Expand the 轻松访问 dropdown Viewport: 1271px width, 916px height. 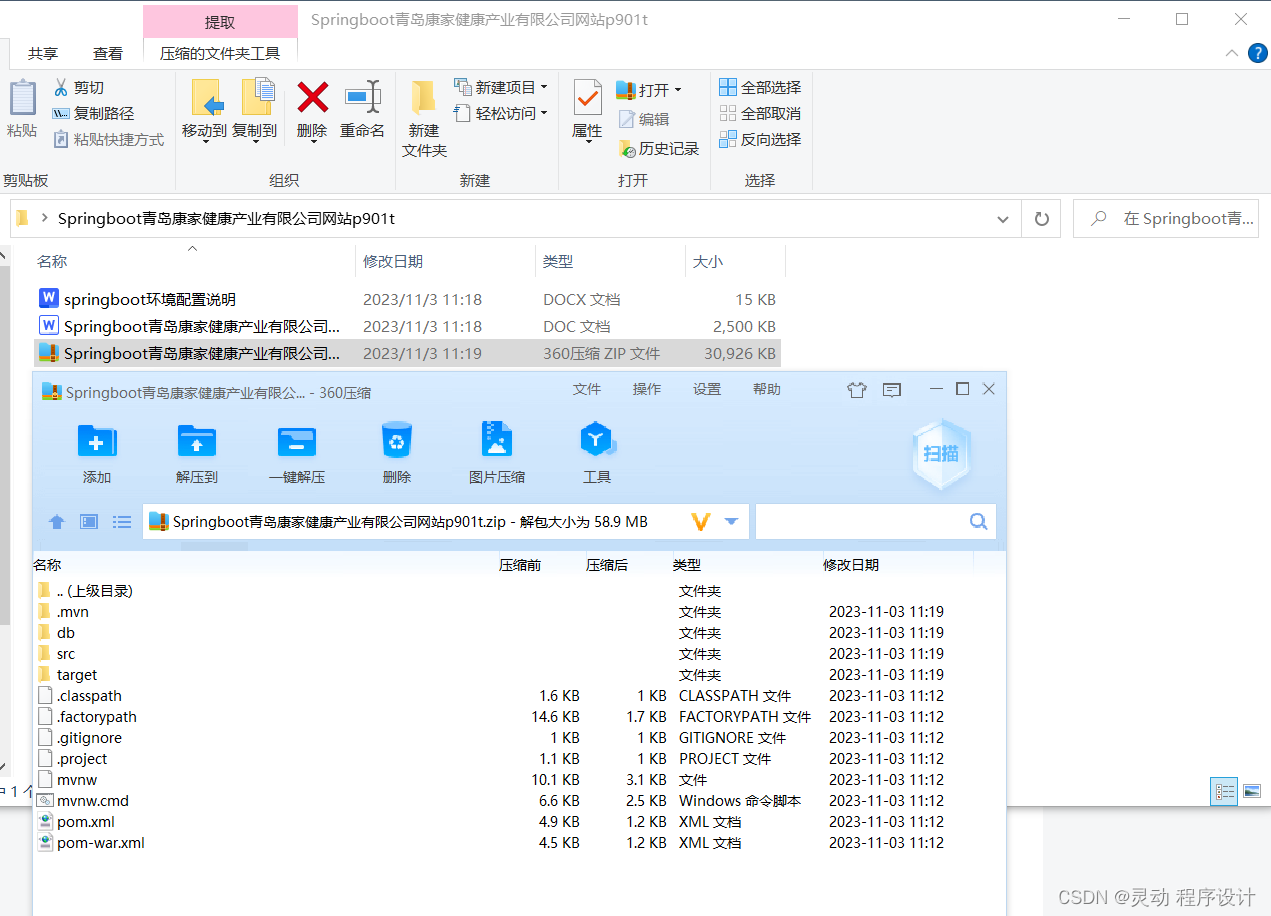[544, 114]
